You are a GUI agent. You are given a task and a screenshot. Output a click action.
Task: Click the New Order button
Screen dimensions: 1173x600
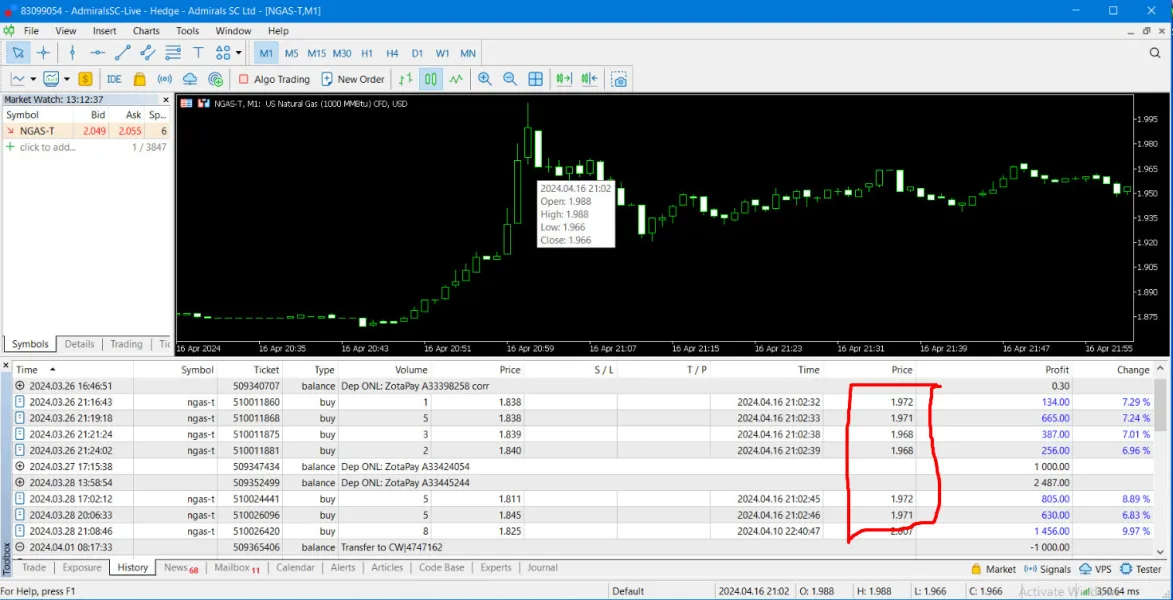352,79
